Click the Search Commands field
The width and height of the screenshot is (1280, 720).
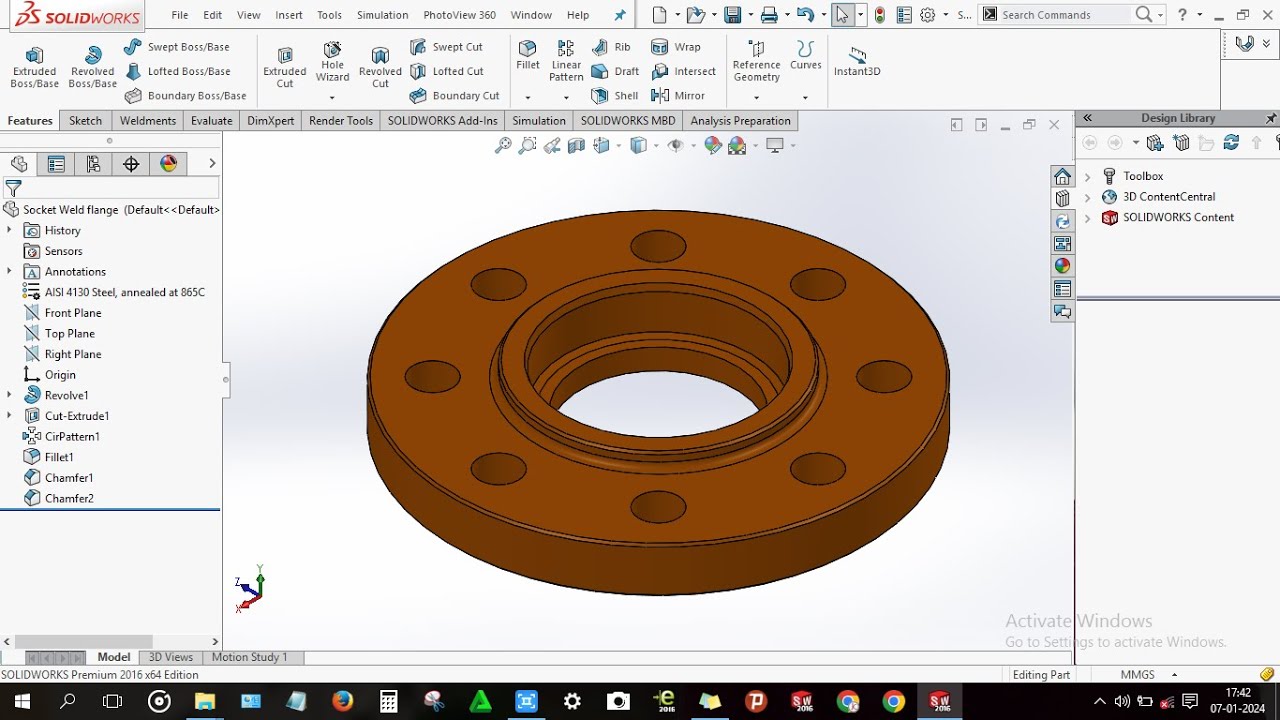[1066, 15]
